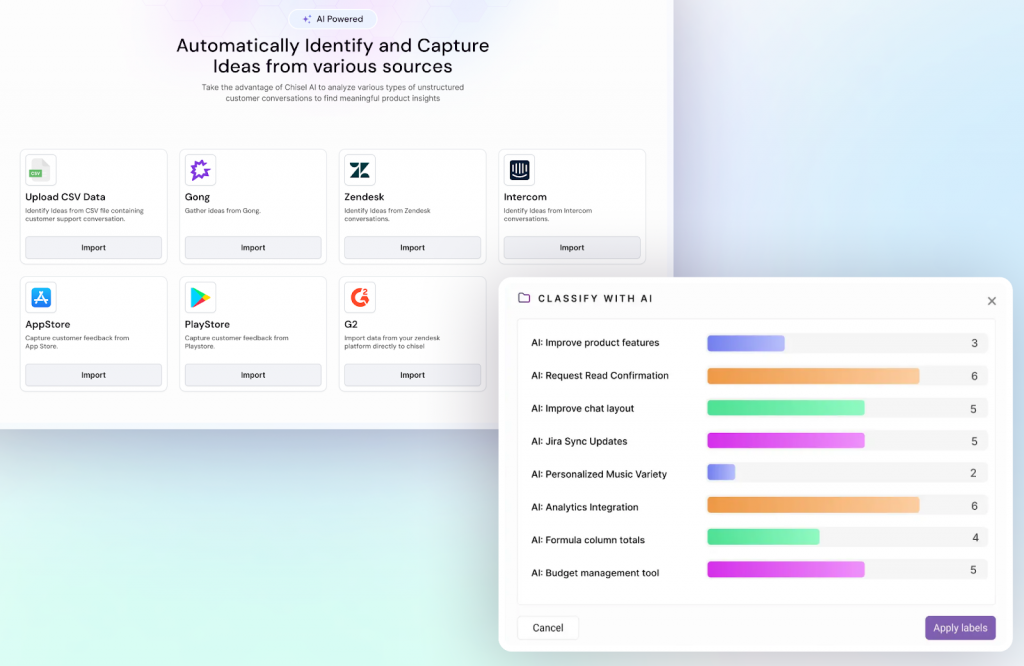The height and width of the screenshot is (666, 1024).
Task: Click the Analytics Integration orange bar
Action: [x=813, y=505]
